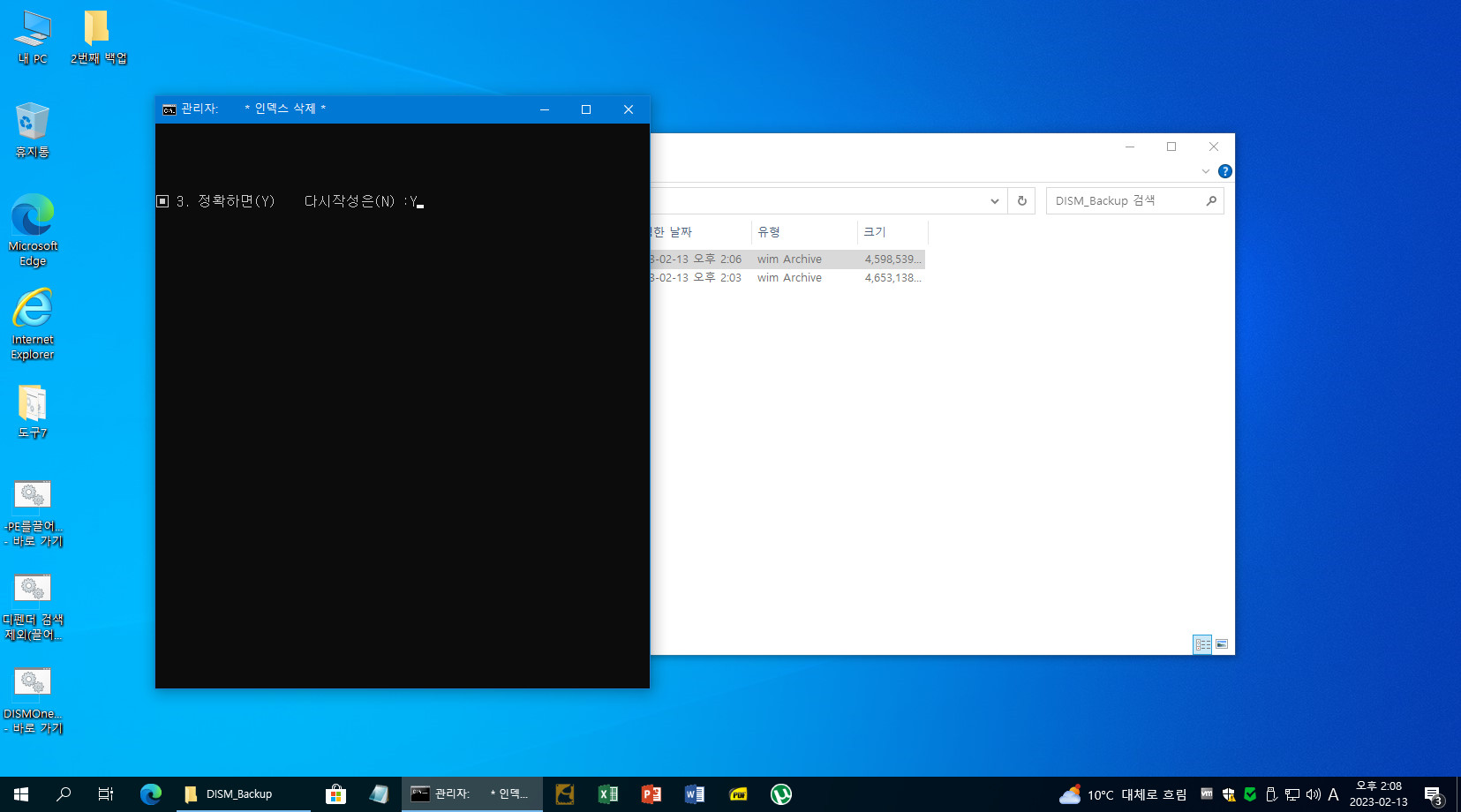Sort by the 날짜 column header
The width and height of the screenshot is (1461, 812).
click(x=702, y=232)
